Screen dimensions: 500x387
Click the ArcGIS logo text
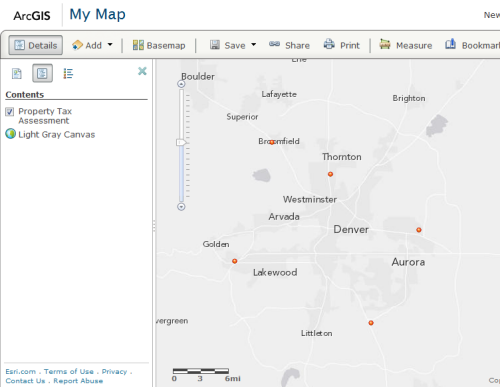coord(32,16)
